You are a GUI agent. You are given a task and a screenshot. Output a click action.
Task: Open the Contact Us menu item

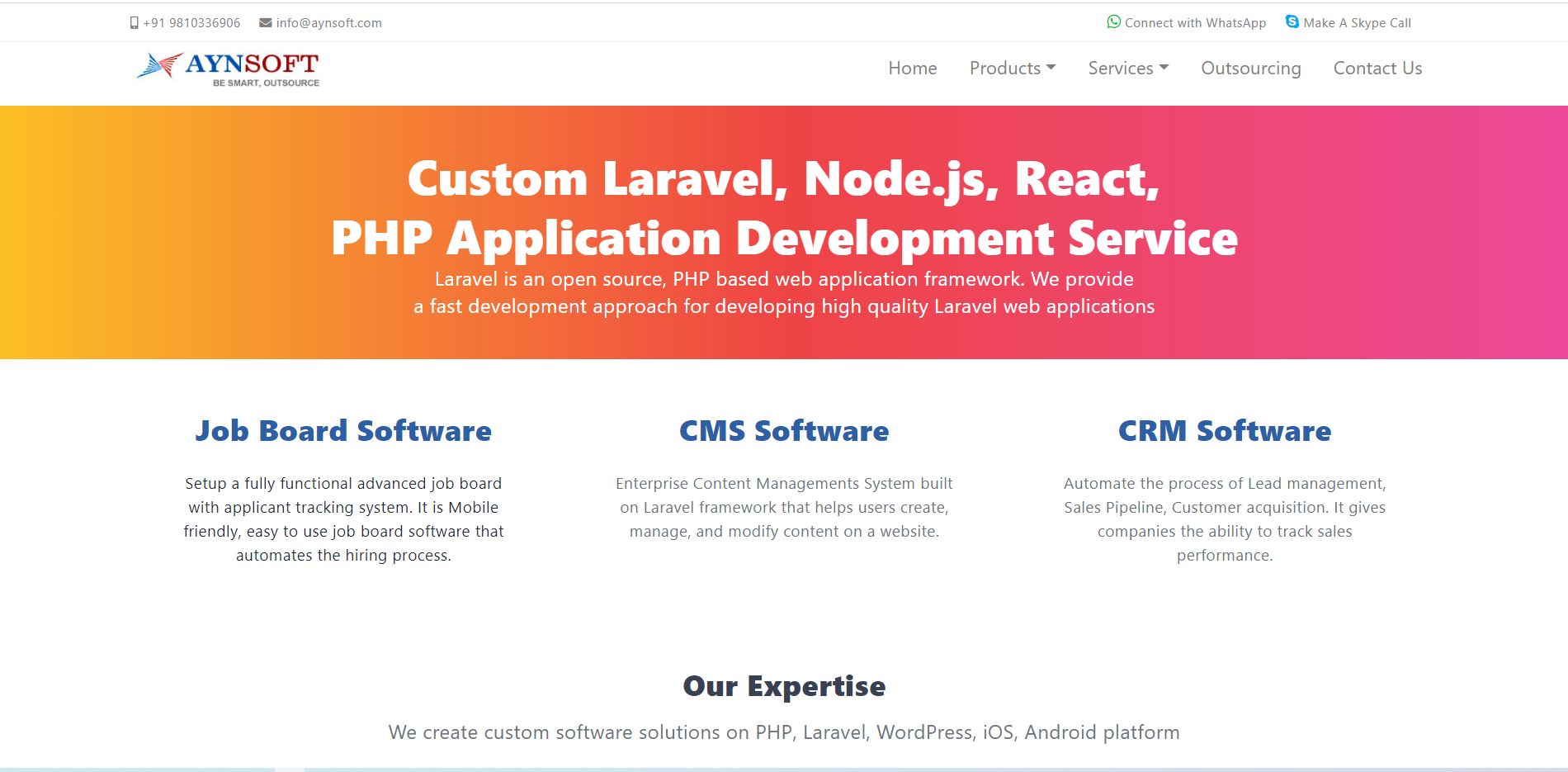1377,69
